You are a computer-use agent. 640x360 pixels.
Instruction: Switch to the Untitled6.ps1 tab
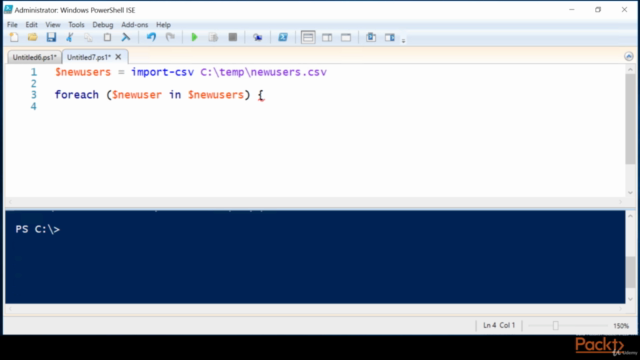click(x=34, y=57)
